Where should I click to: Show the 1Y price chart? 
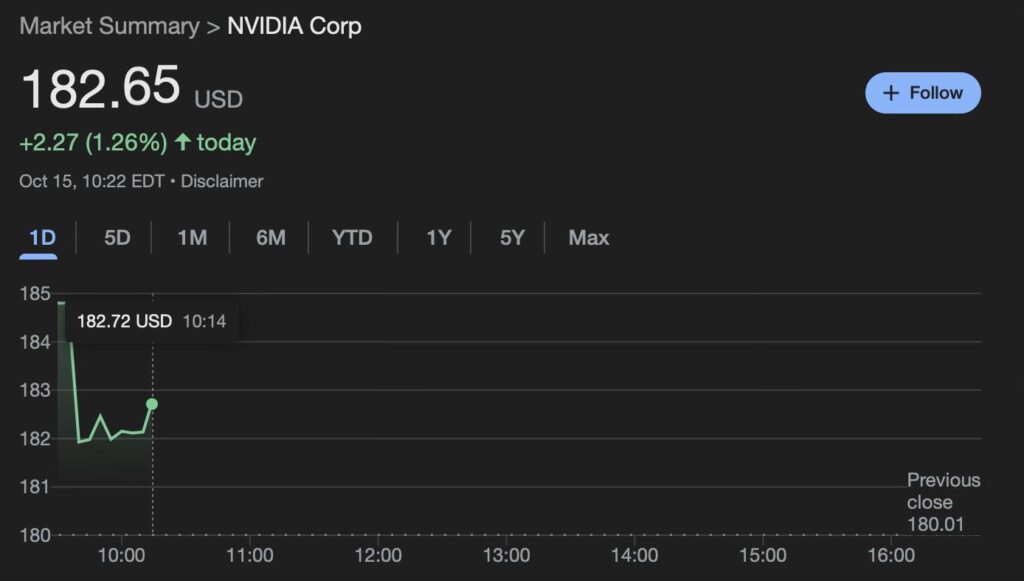(439, 238)
